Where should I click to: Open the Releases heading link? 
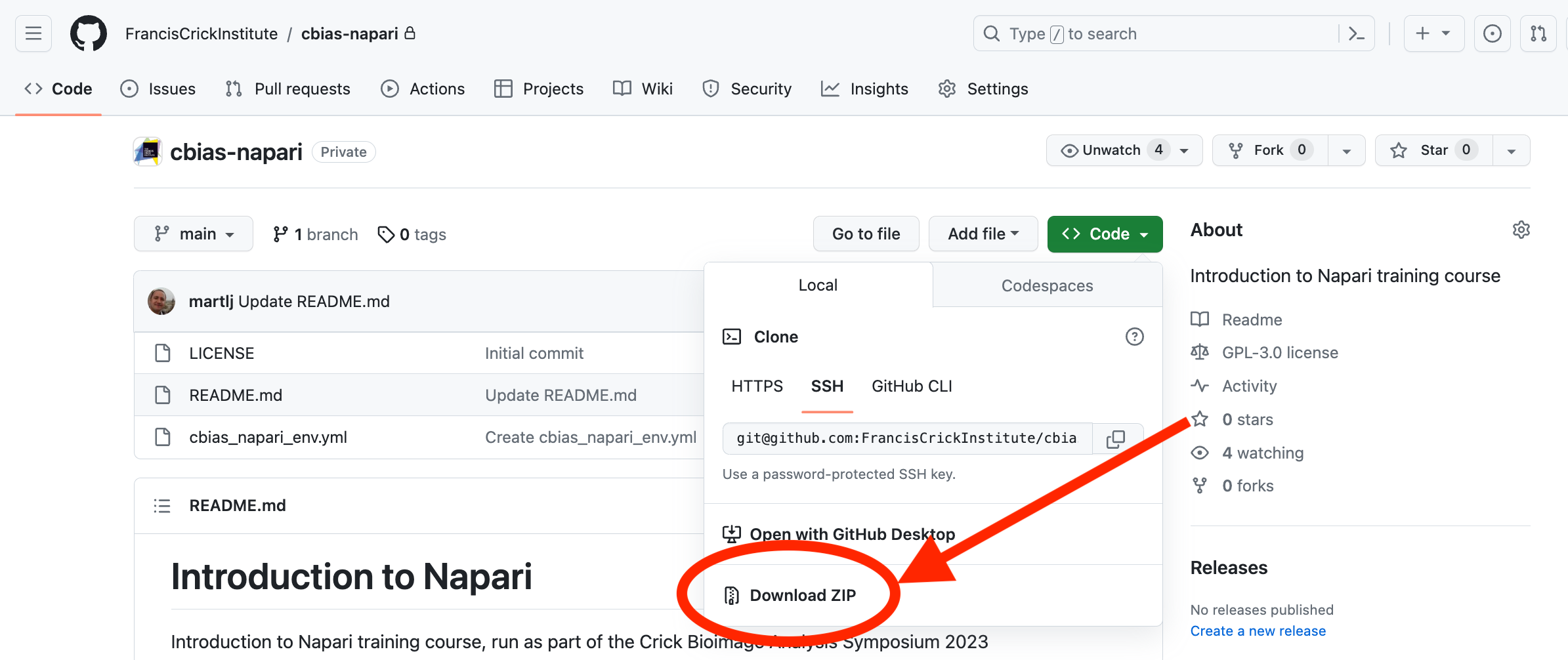coord(1229,567)
